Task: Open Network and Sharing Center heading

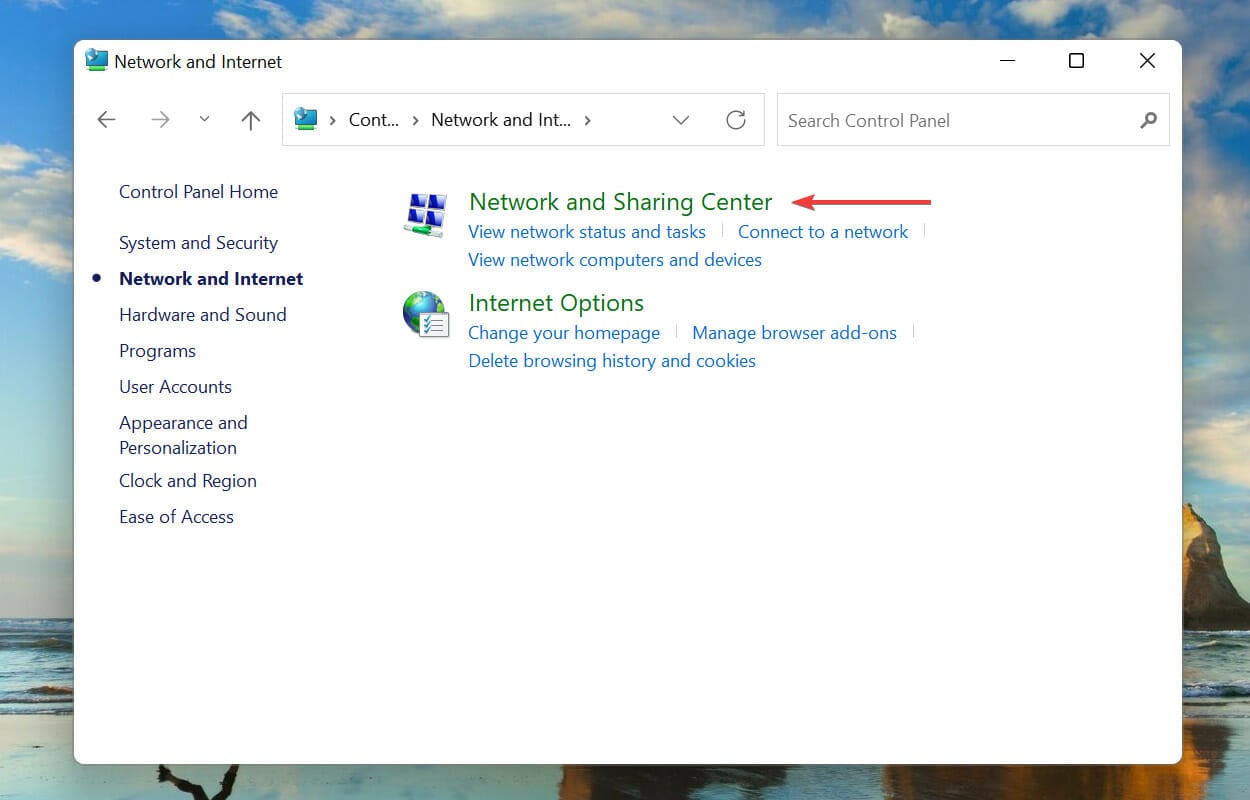Action: (x=620, y=202)
